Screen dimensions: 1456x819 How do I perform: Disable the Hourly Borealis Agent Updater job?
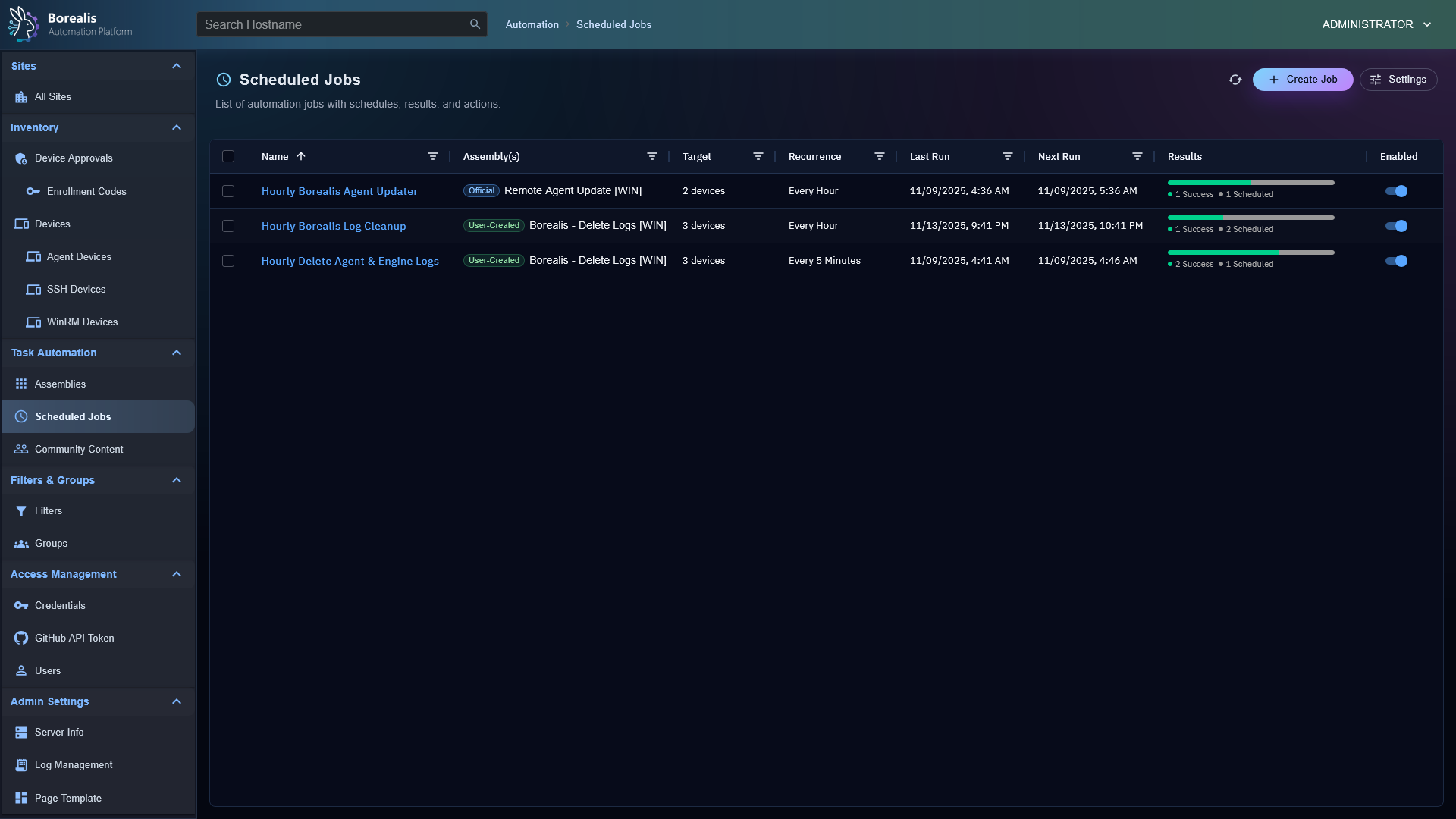(x=1395, y=191)
